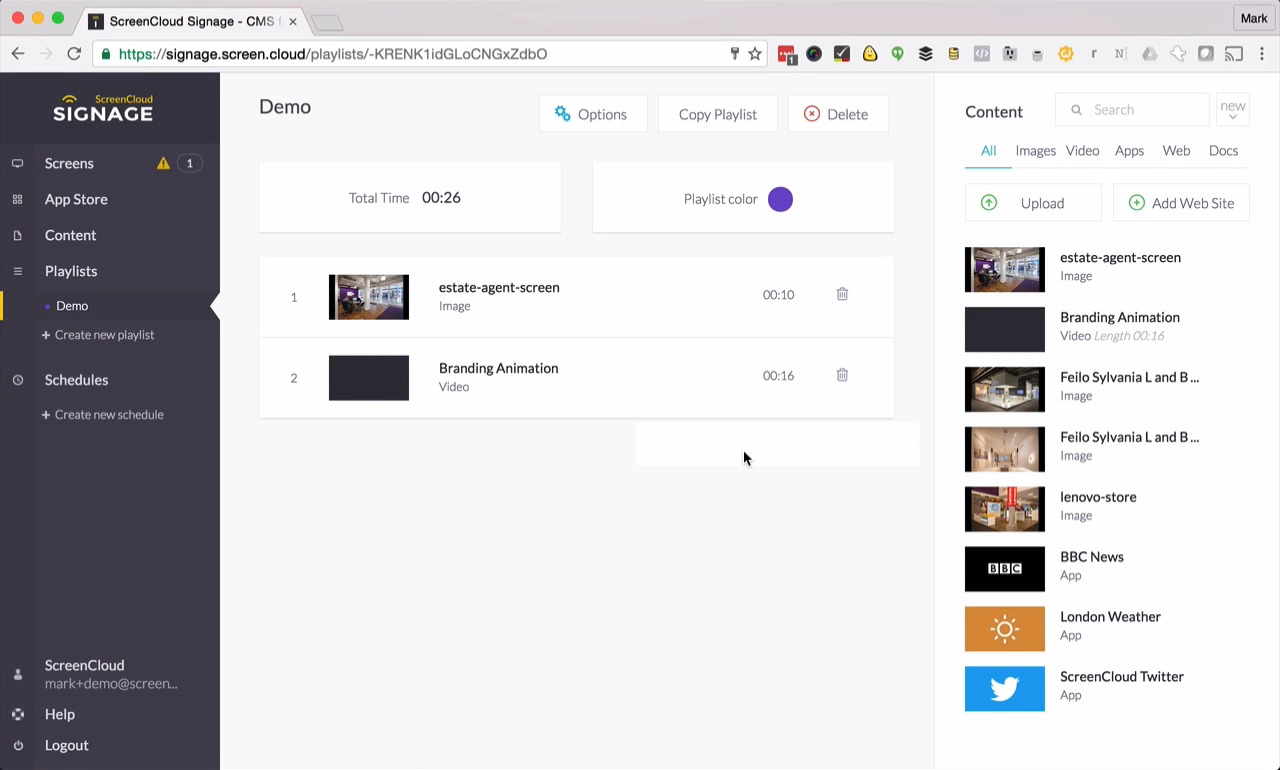Delete estate-agent-screen from the playlist via trash icon
Image resolution: width=1280 pixels, height=770 pixels.
click(x=842, y=294)
